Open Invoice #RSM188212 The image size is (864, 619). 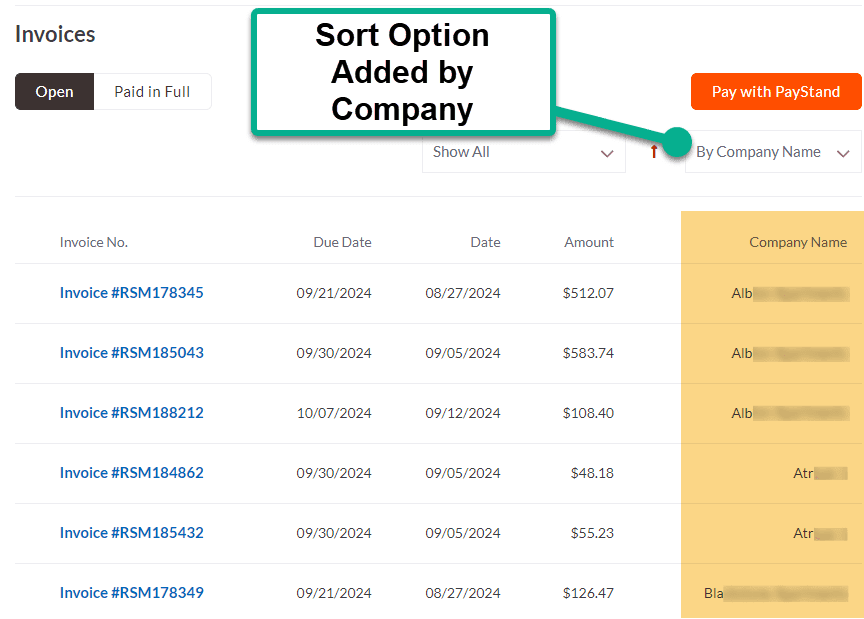(x=132, y=413)
